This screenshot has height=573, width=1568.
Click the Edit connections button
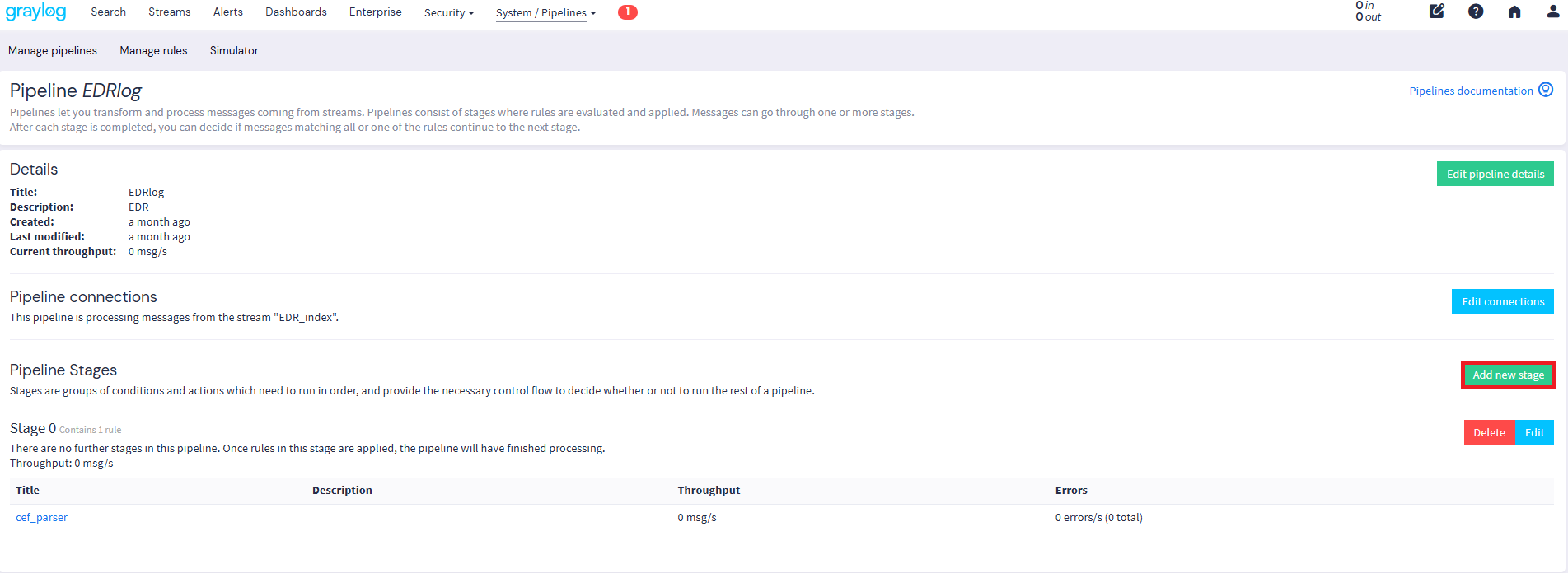point(1502,301)
